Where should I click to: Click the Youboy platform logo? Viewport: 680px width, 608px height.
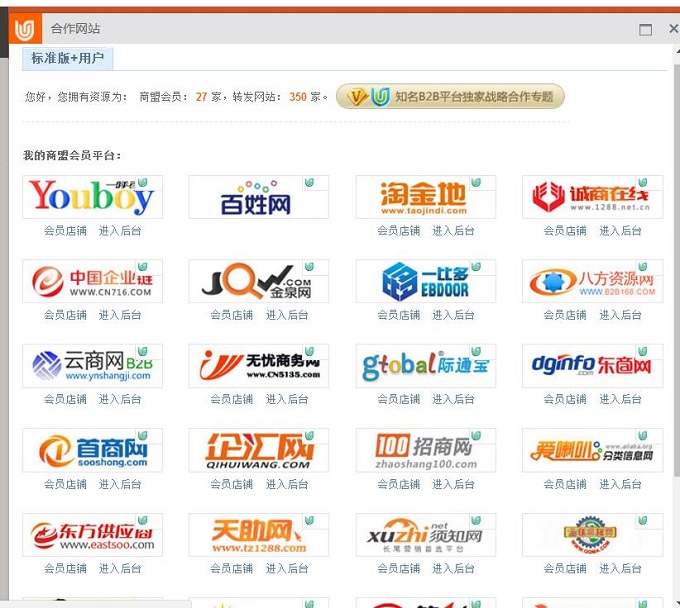[92, 197]
